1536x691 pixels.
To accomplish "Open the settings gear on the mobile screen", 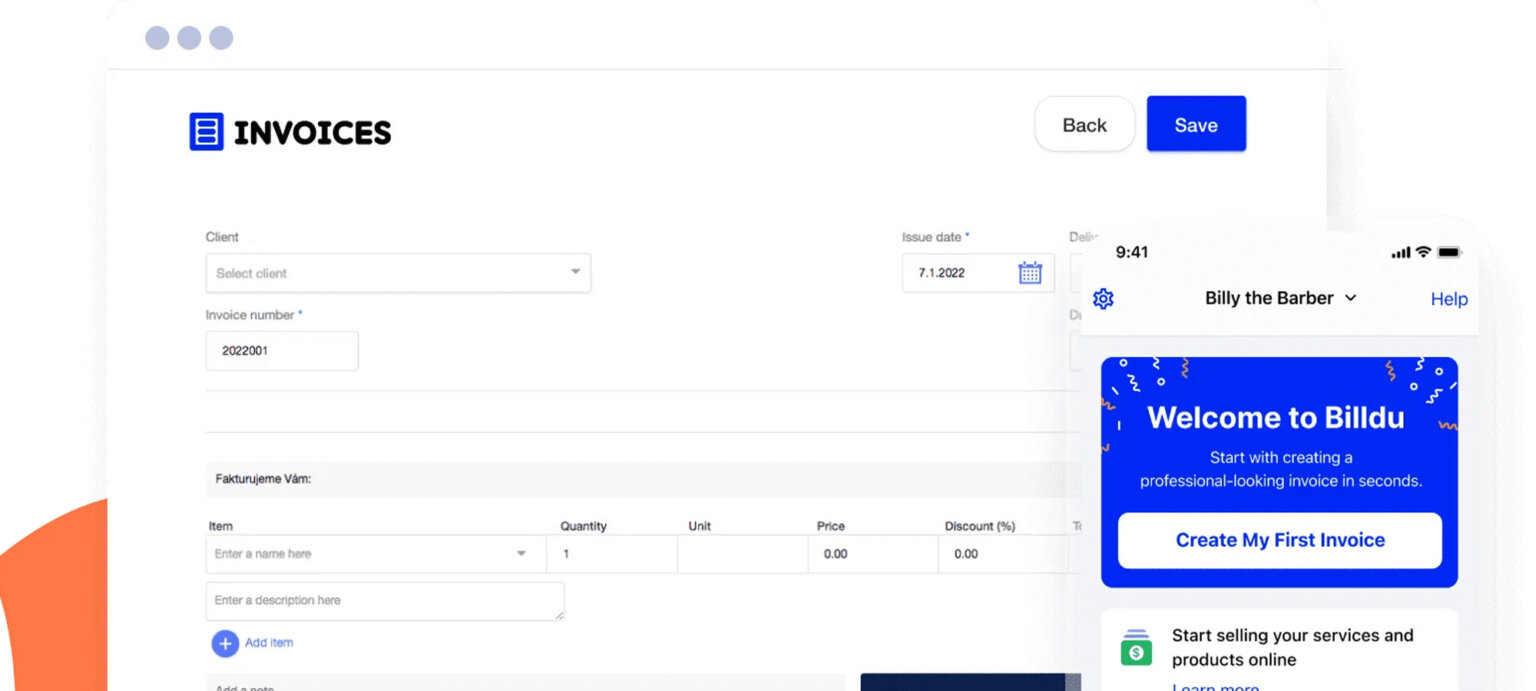I will pos(1103,298).
